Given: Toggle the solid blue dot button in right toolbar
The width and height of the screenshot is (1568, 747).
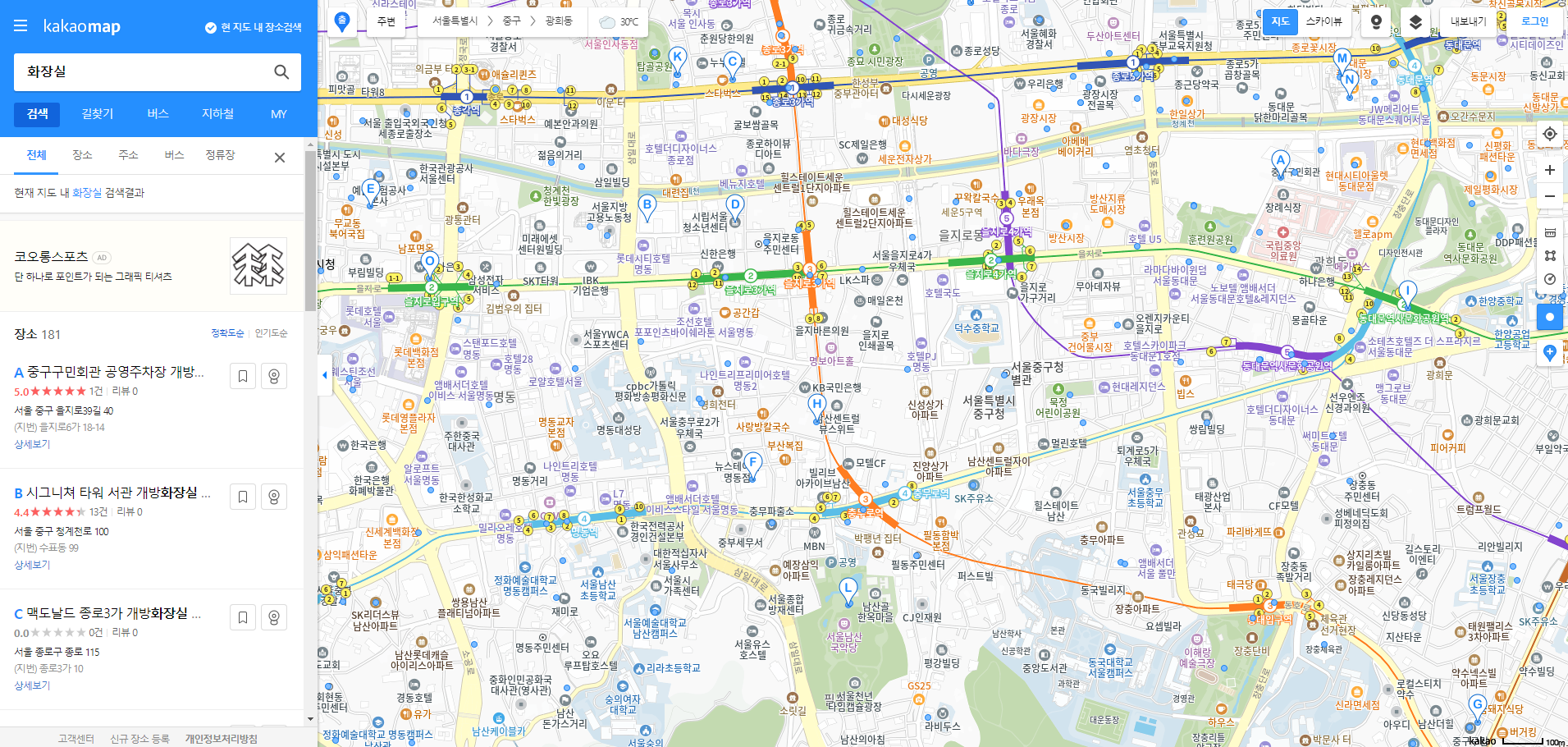Looking at the screenshot, I should coord(1550,317).
